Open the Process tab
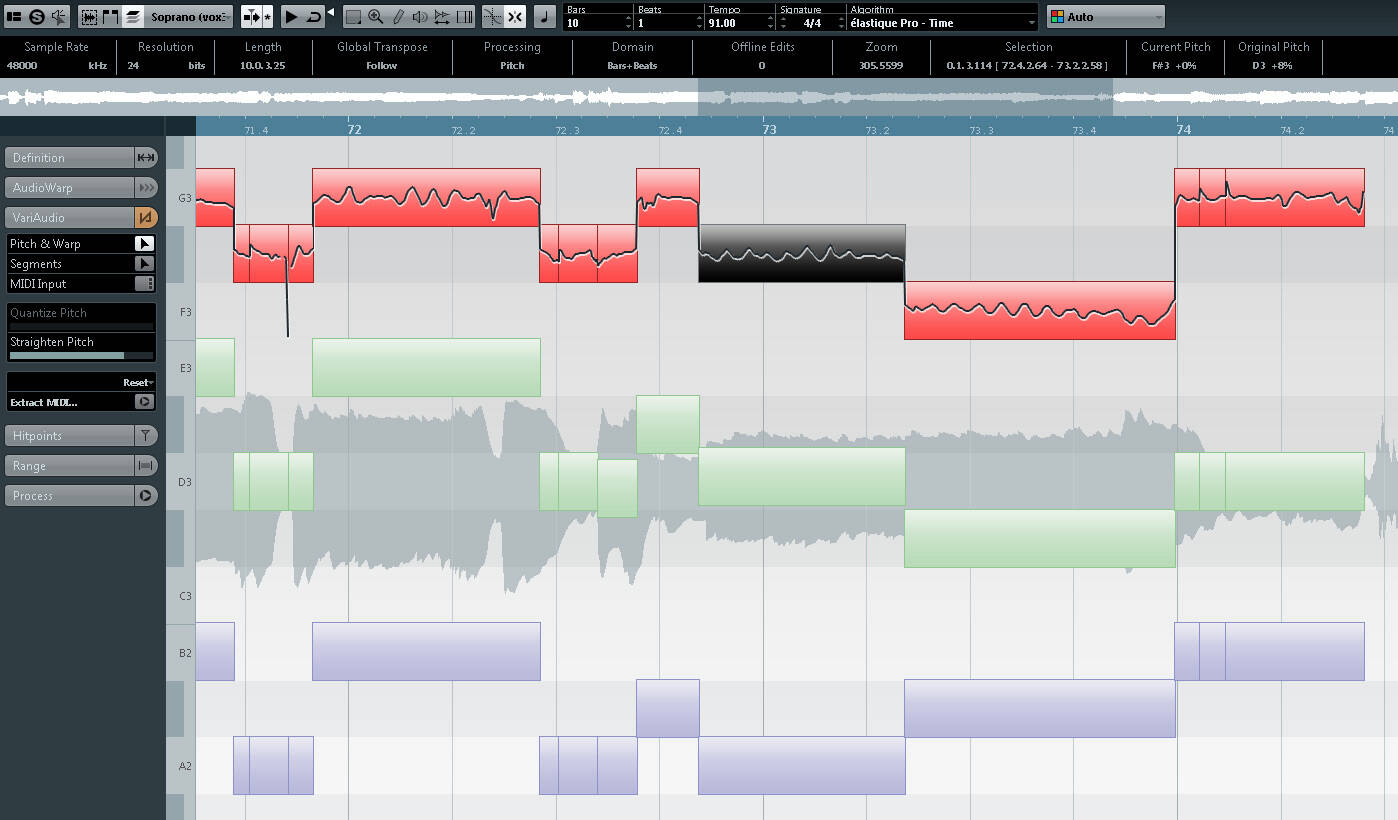The width and height of the screenshot is (1398, 820). click(x=70, y=495)
